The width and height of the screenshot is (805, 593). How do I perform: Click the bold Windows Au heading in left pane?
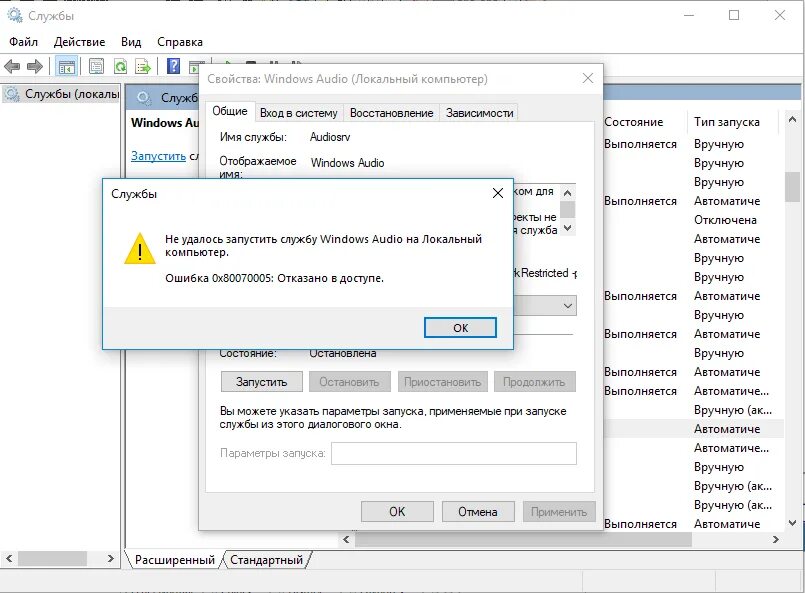pyautogui.click(x=164, y=123)
